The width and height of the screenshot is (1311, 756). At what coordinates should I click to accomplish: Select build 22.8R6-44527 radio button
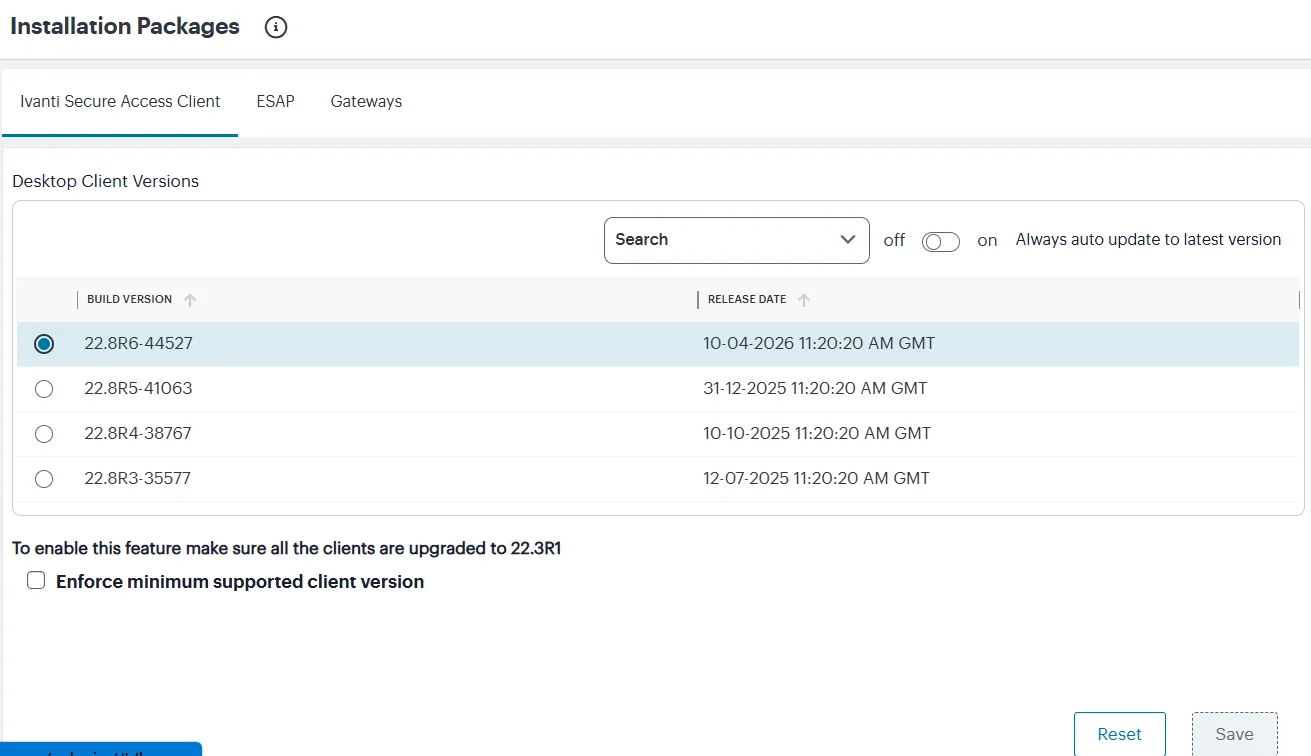click(44, 344)
